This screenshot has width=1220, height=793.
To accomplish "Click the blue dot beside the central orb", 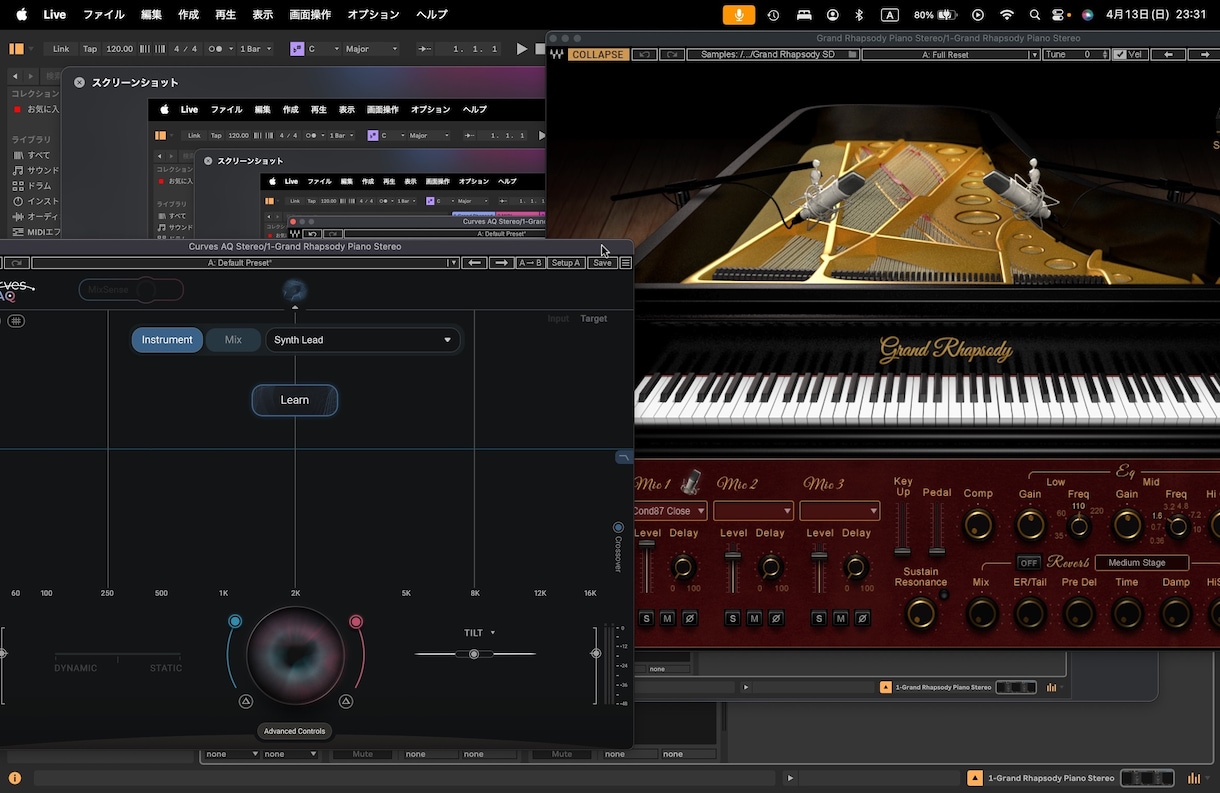I will coord(235,621).
